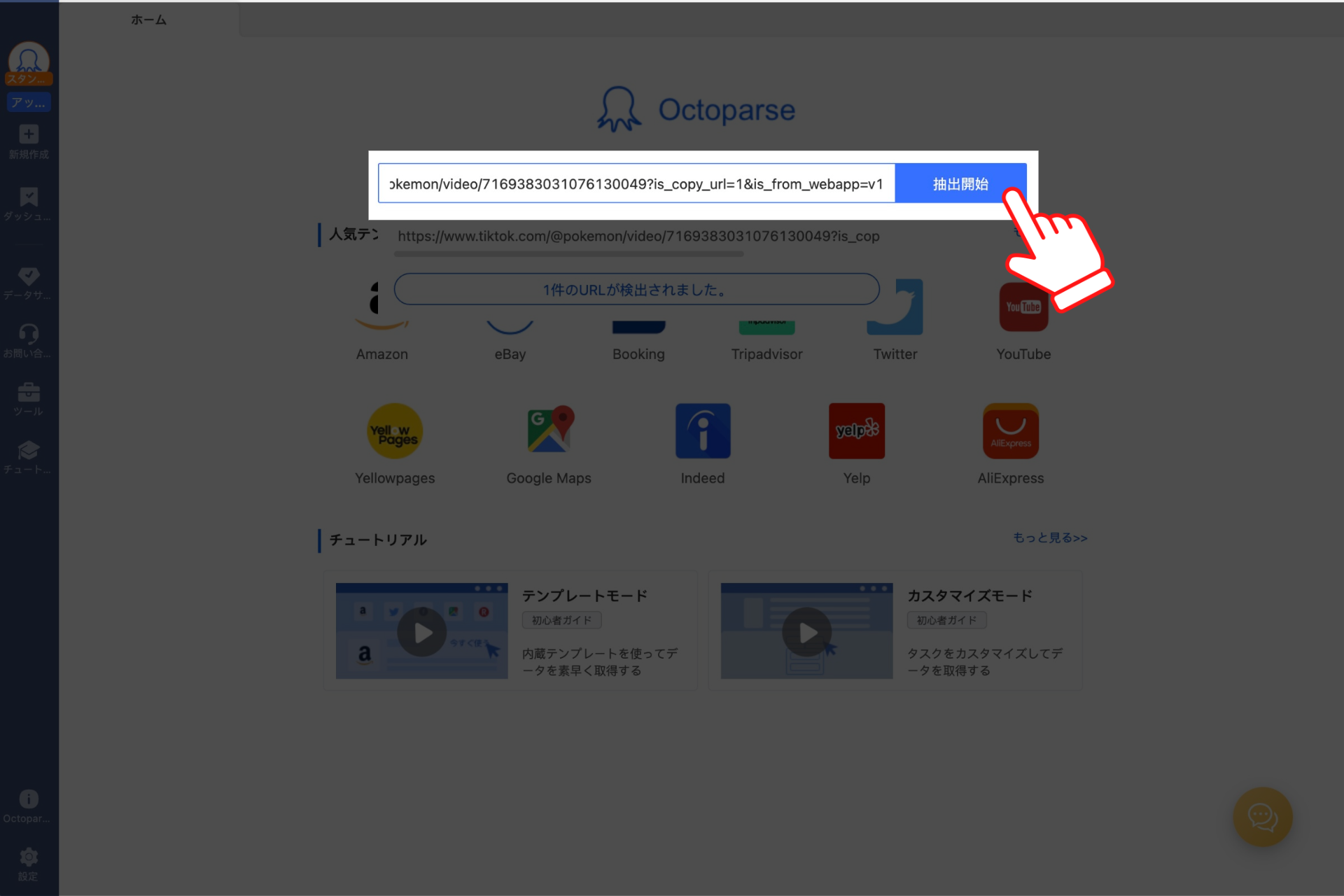Click the blue アッ... upgrade badge
The image size is (1344, 896).
29,102
